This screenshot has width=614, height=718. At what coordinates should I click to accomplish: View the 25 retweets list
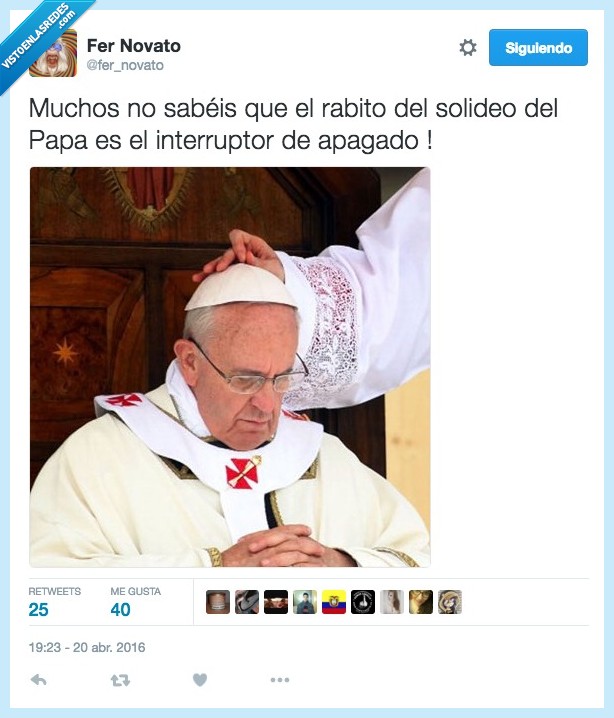(x=54, y=603)
